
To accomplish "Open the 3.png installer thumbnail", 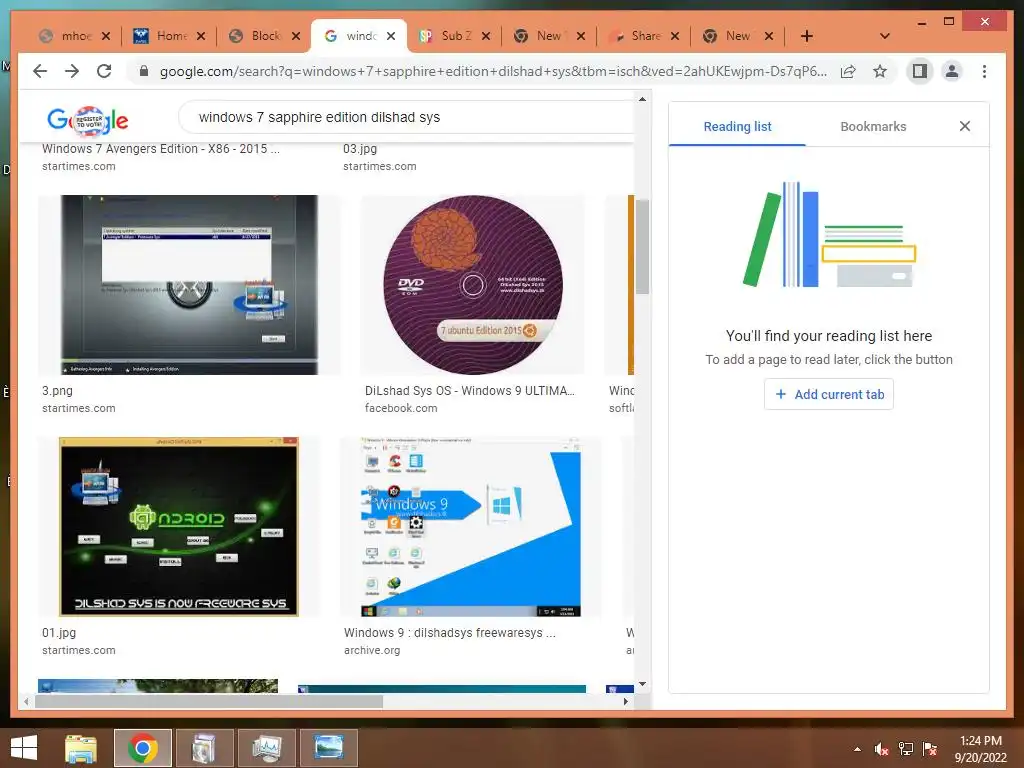I will tap(189, 285).
